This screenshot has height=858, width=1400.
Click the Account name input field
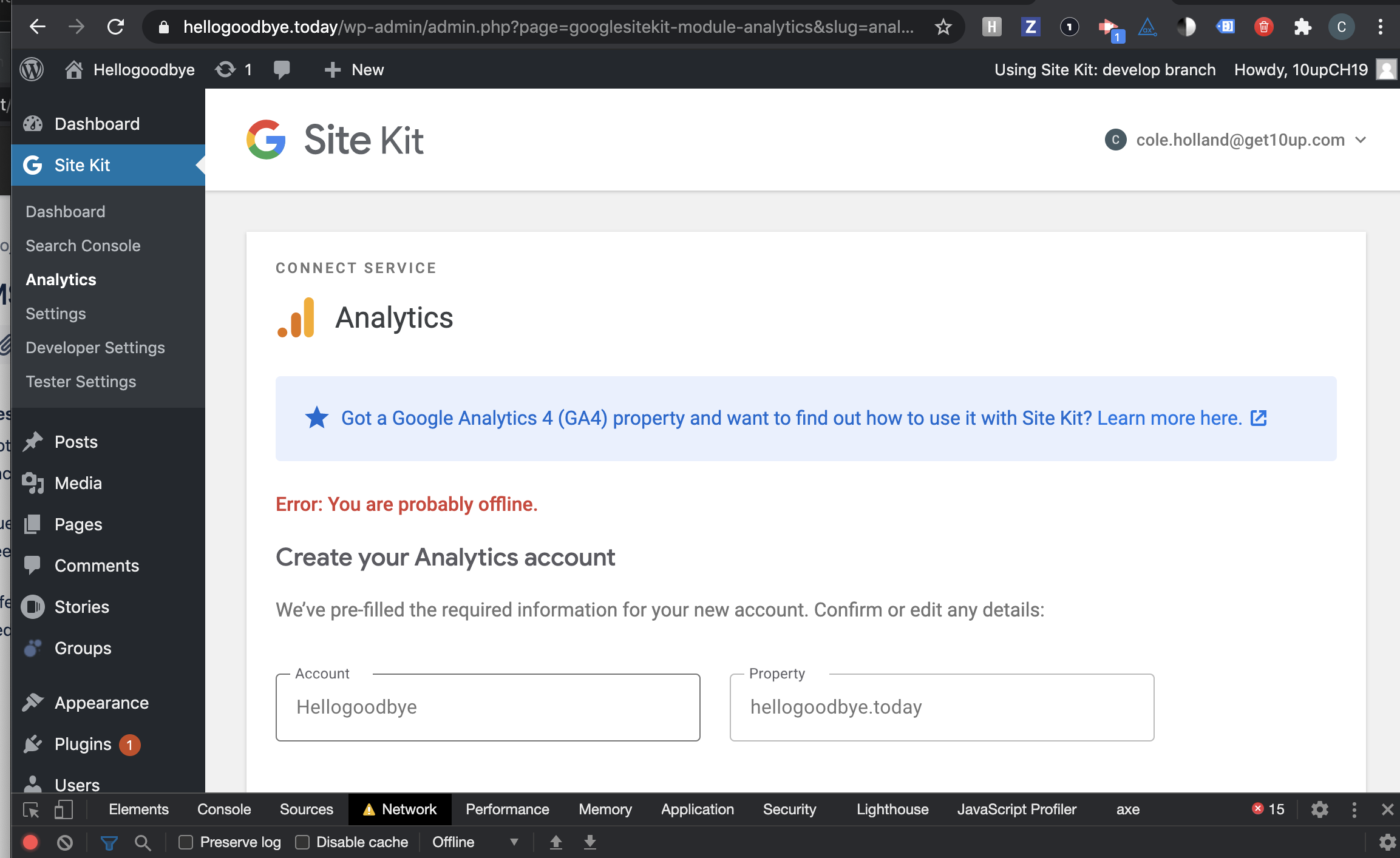pos(488,707)
